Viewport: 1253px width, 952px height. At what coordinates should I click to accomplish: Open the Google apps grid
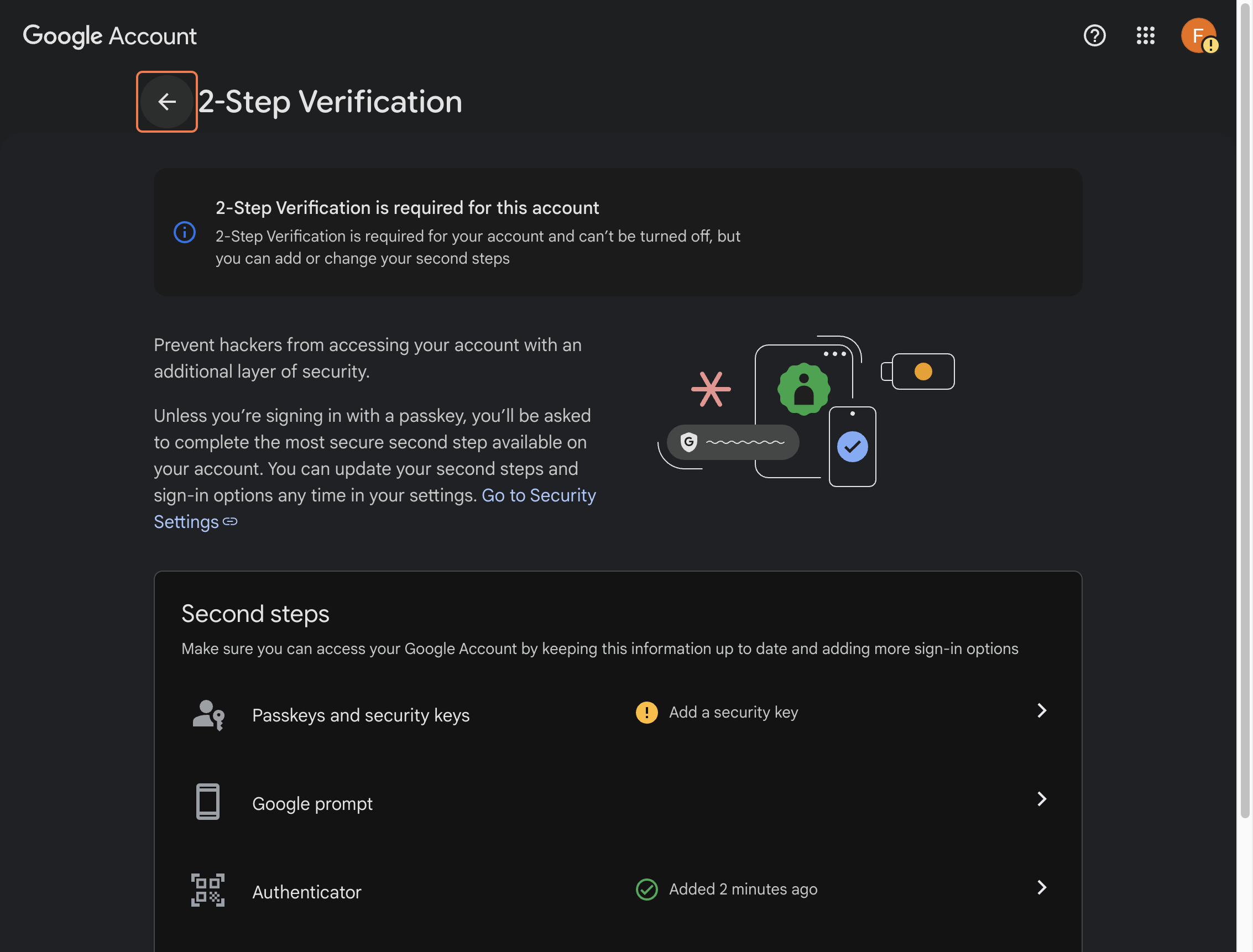click(x=1145, y=36)
